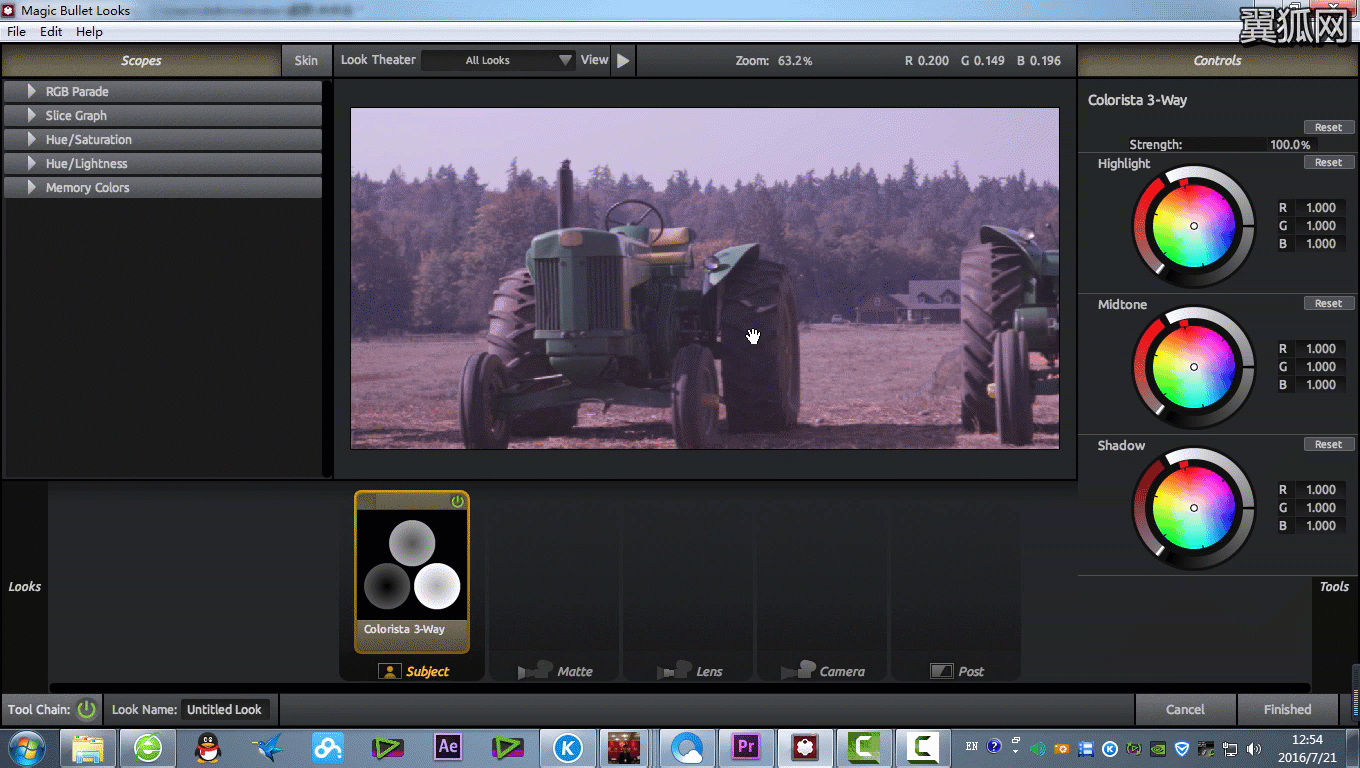Click the blue Q browser icon on the taskbar
This screenshot has height=768, width=1360.
point(688,748)
